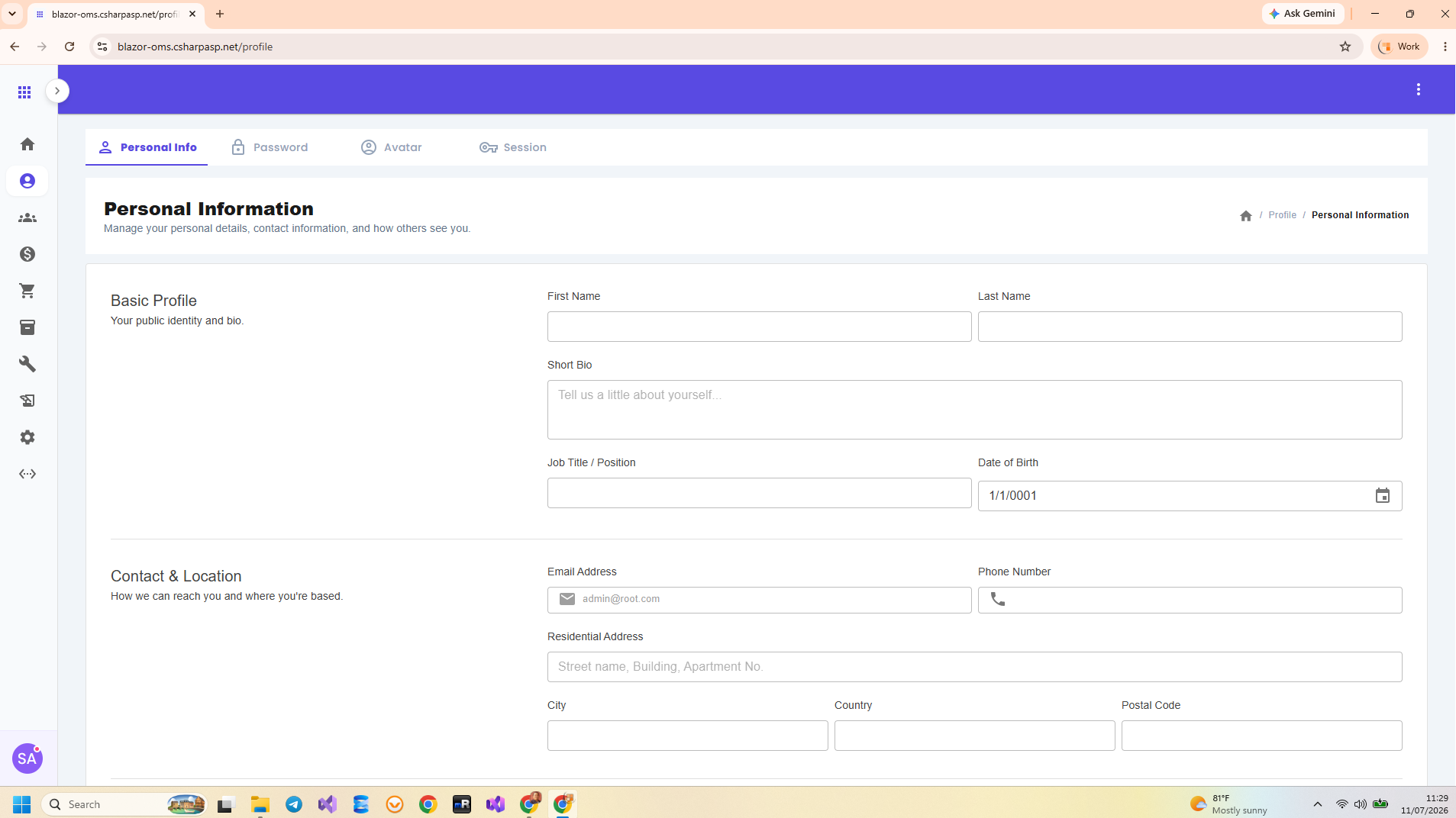1456x818 pixels.
Task: Open the Date of Birth calendar picker
Action: (x=1383, y=496)
